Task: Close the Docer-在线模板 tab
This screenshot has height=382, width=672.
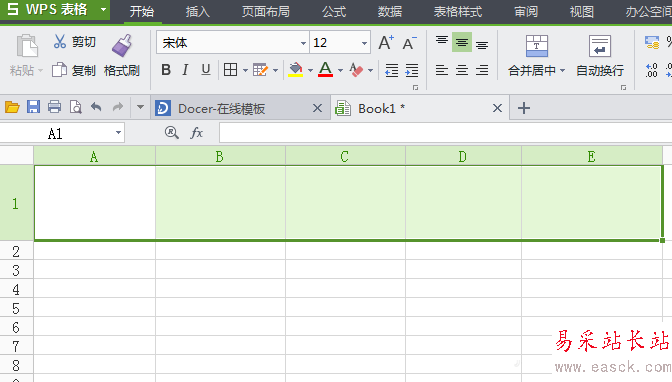Action: [317, 108]
